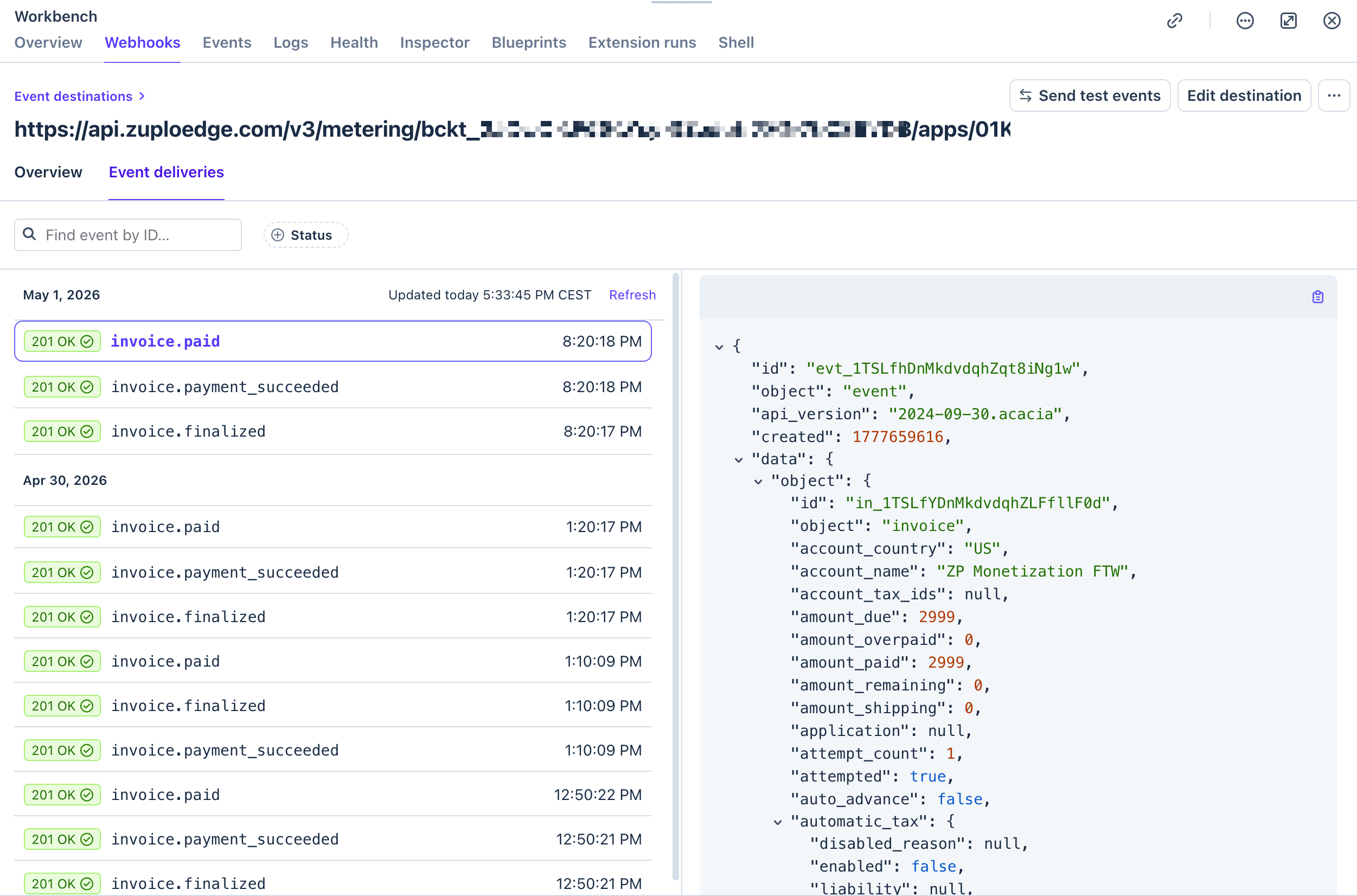Switch to the Logs tab
Viewport: 1357px width, 896px height.
pyautogui.click(x=291, y=42)
